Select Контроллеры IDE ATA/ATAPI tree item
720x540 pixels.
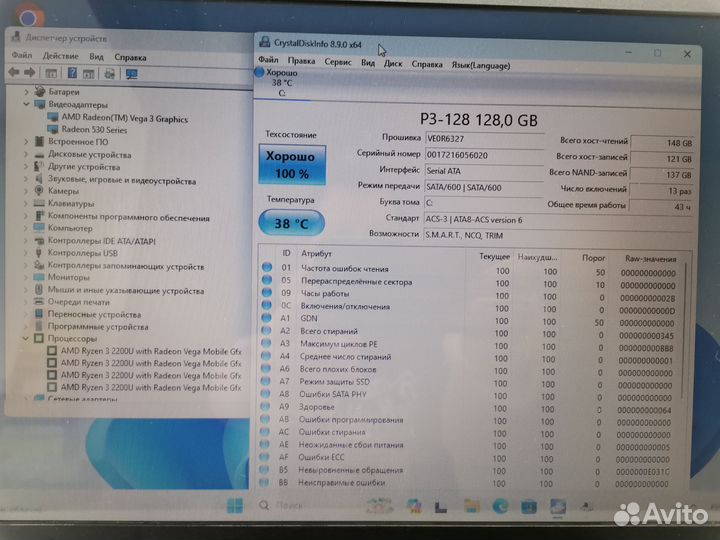(x=102, y=241)
